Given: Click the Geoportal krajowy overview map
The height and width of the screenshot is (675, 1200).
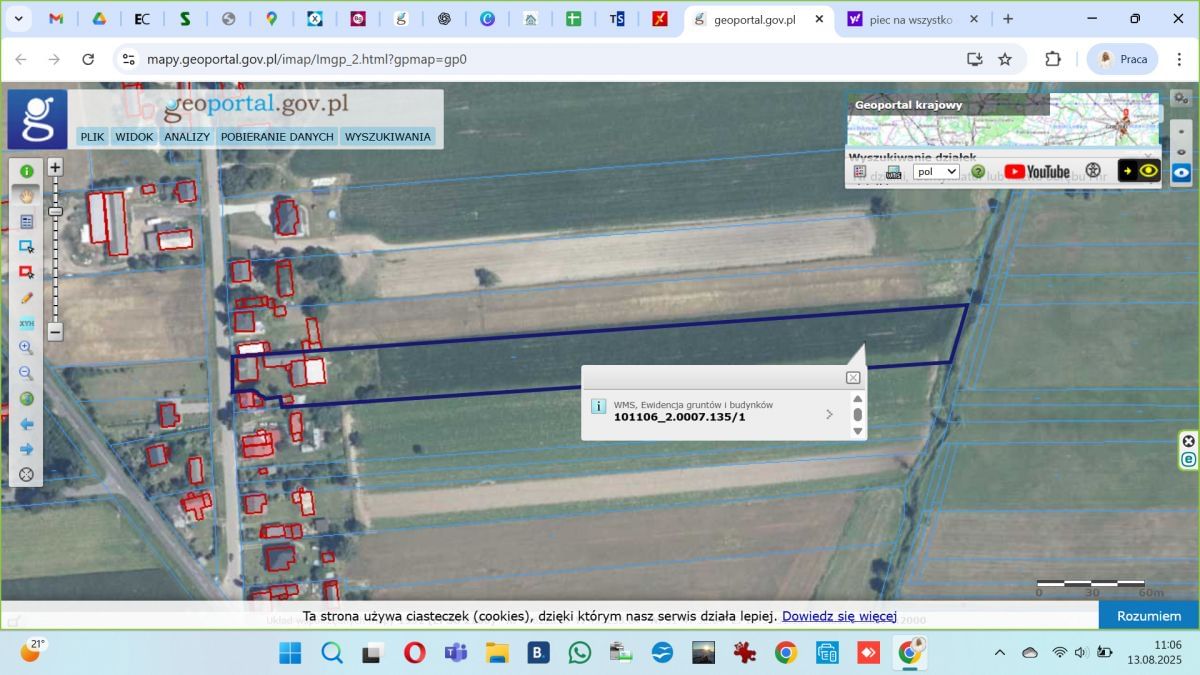Looking at the screenshot, I should point(1003,120).
